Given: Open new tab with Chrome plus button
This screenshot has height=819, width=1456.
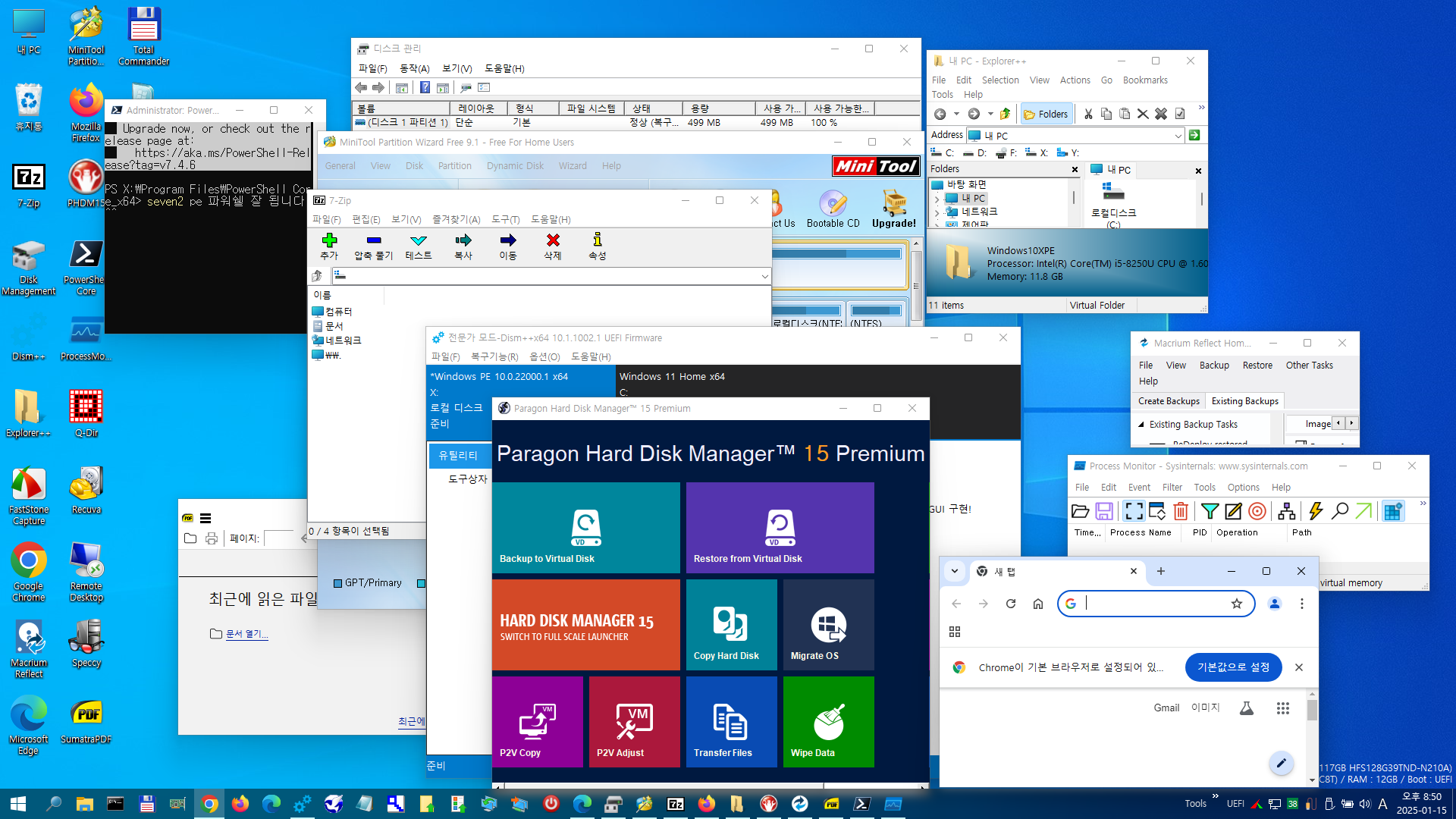Looking at the screenshot, I should pyautogui.click(x=1161, y=571).
